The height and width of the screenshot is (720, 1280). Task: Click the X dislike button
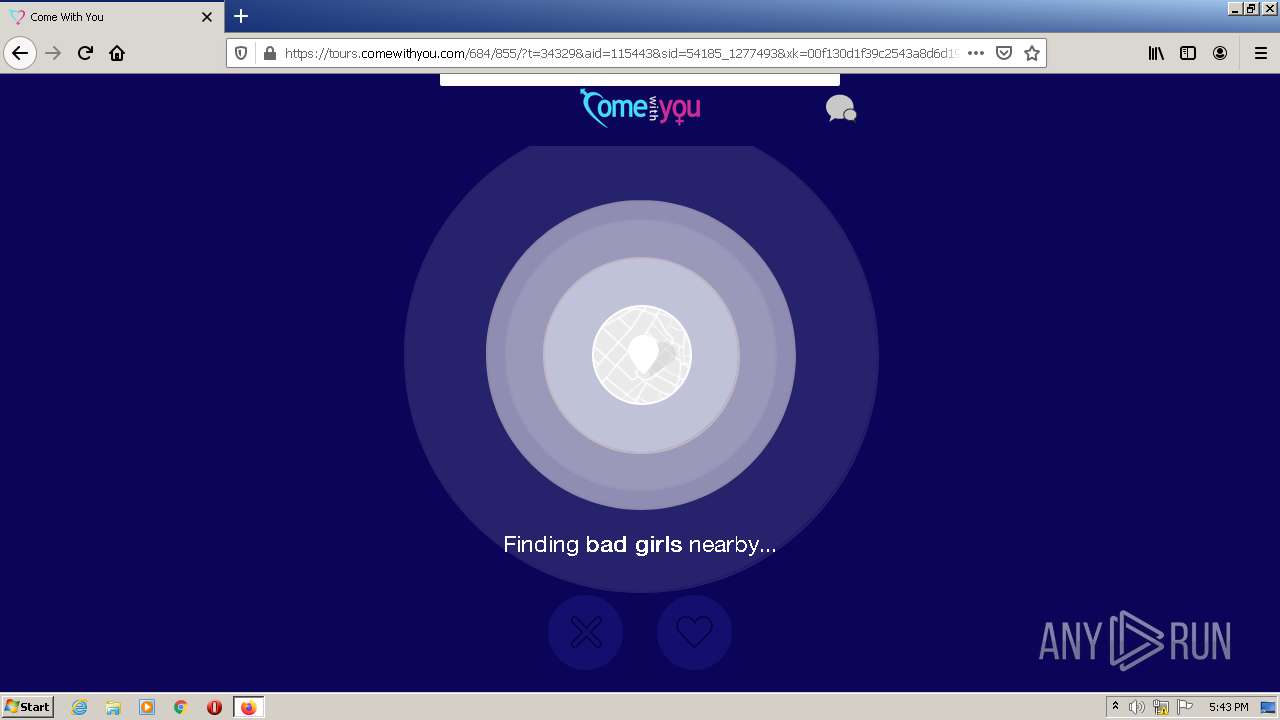click(585, 632)
